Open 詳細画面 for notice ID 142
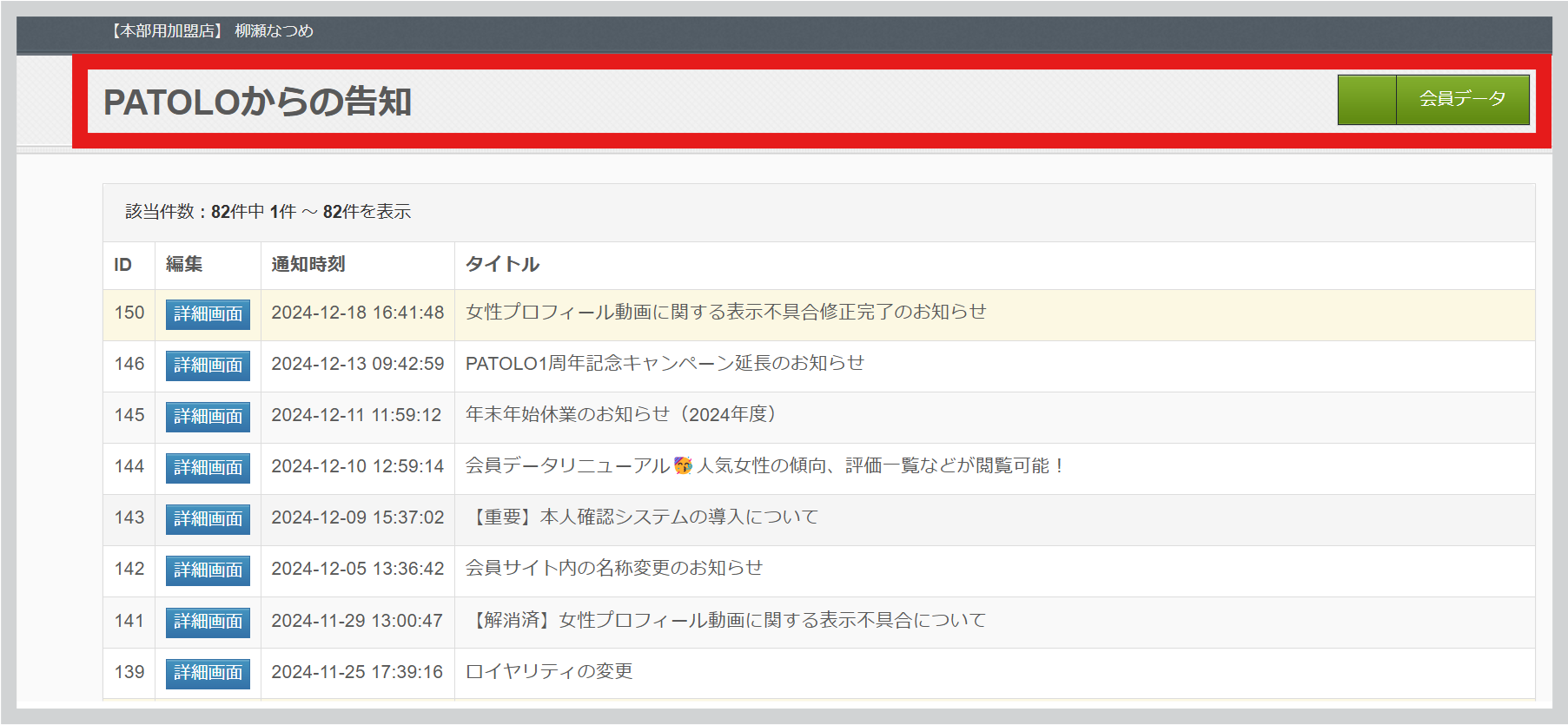 [x=208, y=570]
